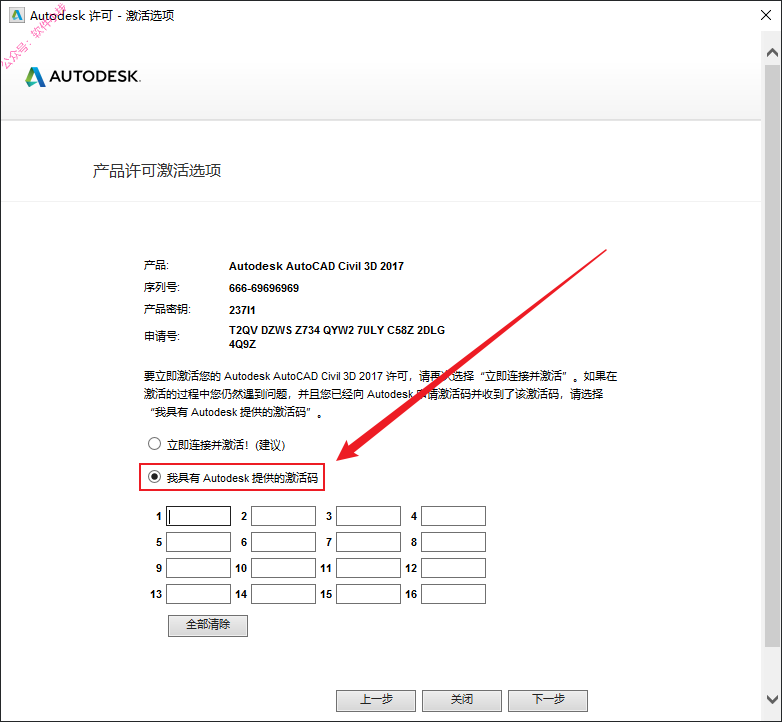
Task: Click product name Autodesk AutoCAD Civil 3D 2017
Action: (316, 266)
